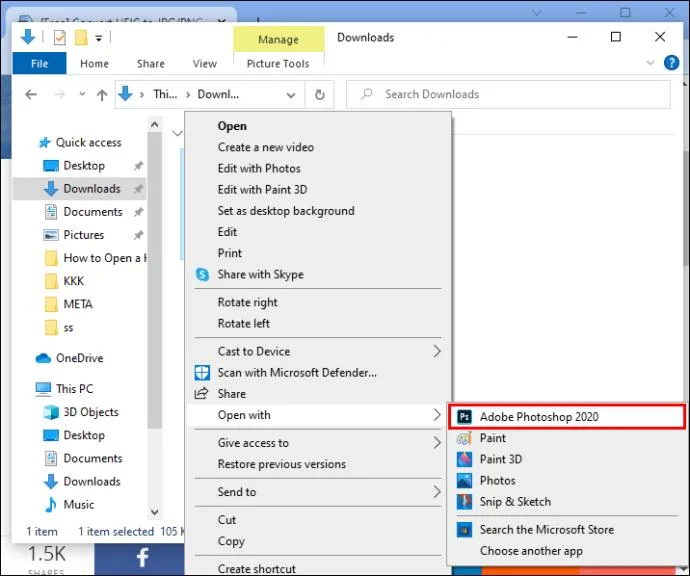Switch to the Home ribbon tab
The height and width of the screenshot is (576, 690).
click(x=94, y=63)
